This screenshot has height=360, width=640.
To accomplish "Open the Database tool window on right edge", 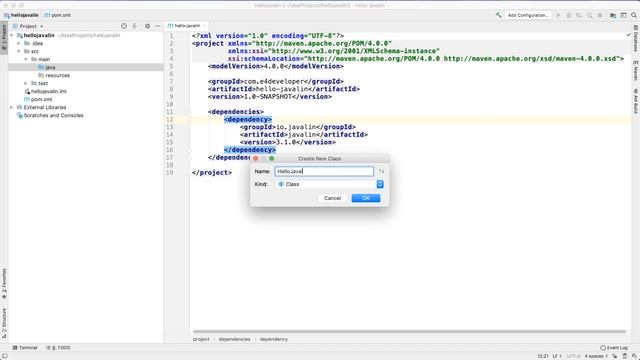I will (636, 39).
